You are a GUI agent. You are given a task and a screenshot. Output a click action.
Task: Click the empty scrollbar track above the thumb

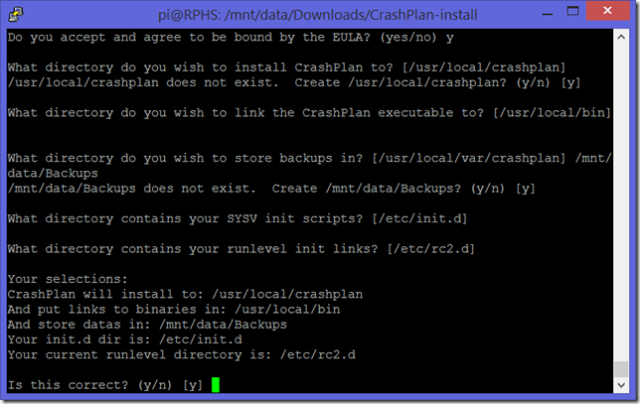point(620,200)
